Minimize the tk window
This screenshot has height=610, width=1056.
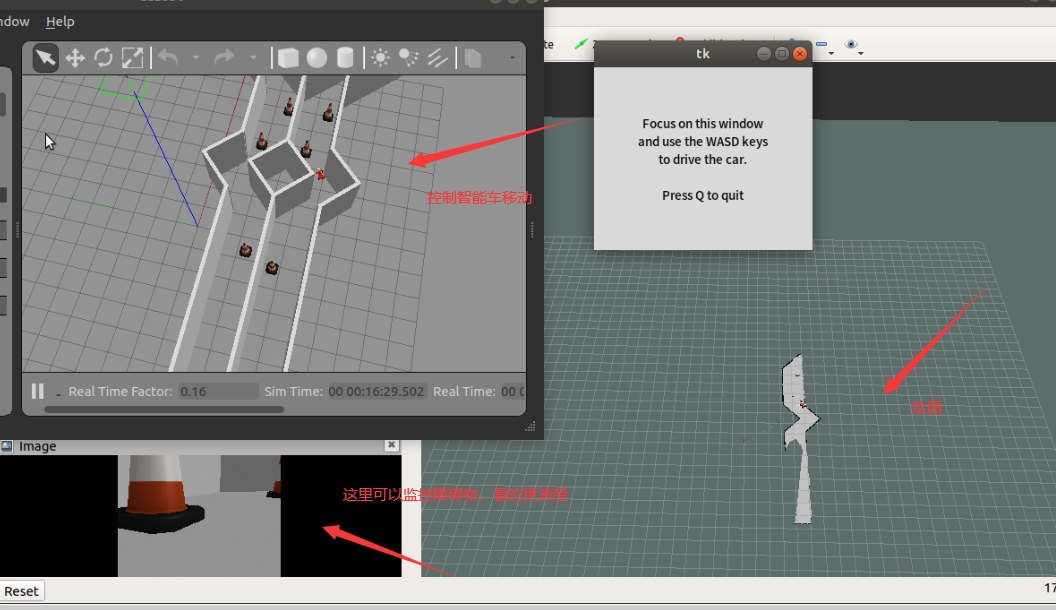(x=764, y=54)
